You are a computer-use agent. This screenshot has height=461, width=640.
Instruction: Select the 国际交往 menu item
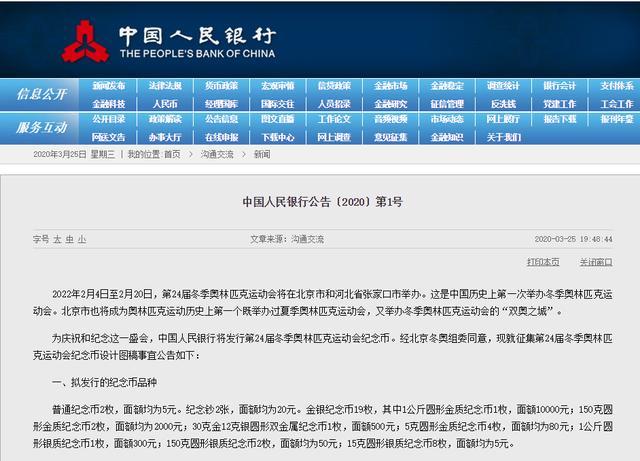click(278, 104)
